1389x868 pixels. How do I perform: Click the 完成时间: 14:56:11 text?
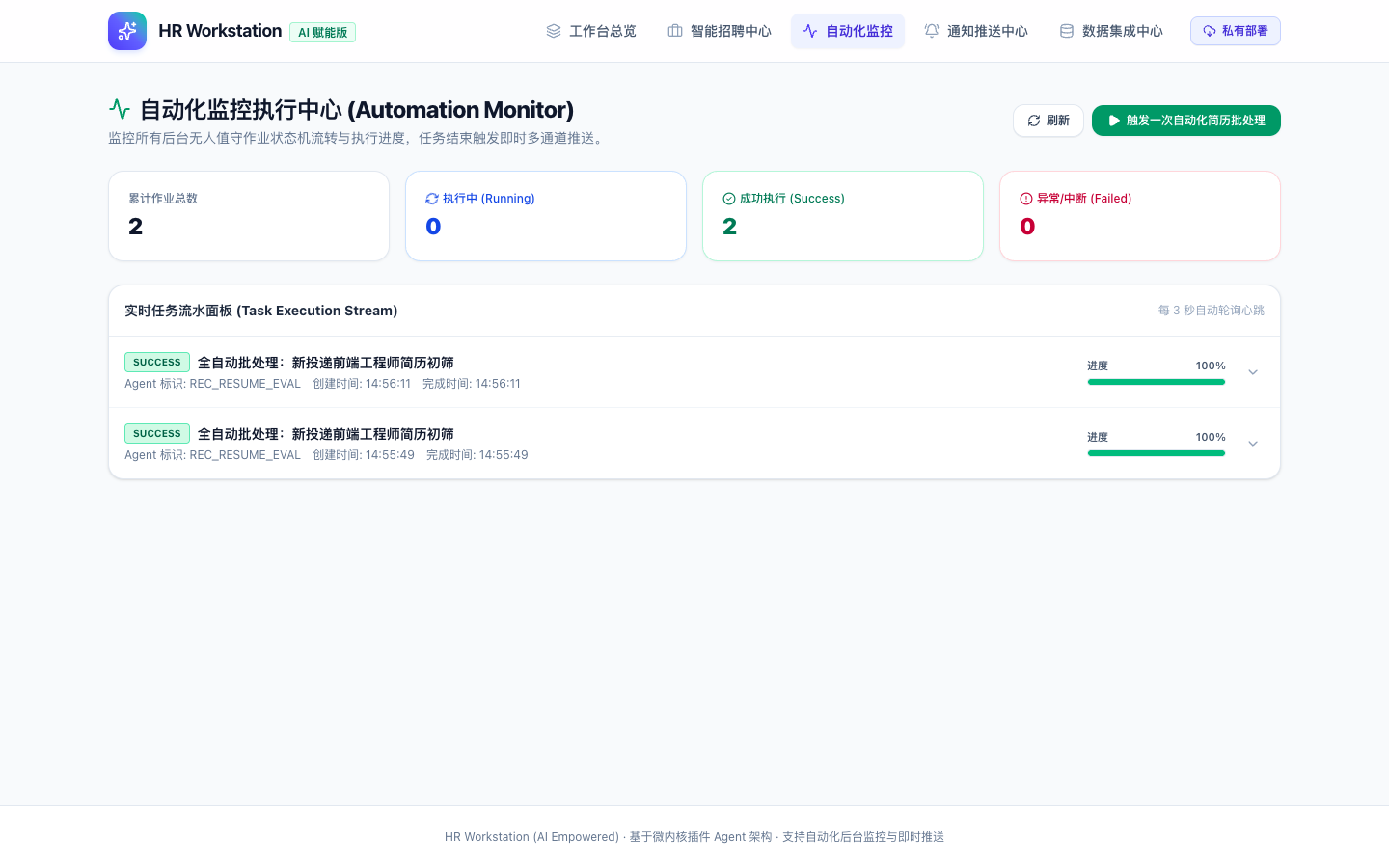coord(472,384)
